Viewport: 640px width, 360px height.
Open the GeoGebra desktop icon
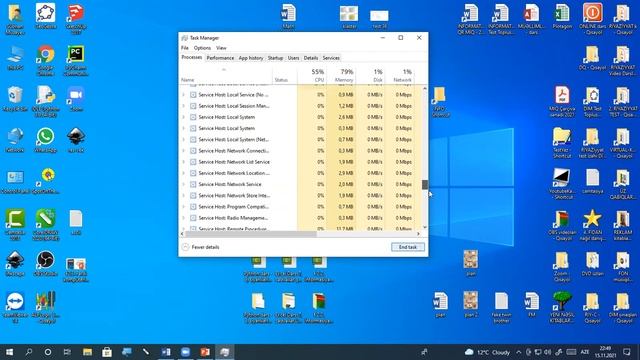click(45, 16)
